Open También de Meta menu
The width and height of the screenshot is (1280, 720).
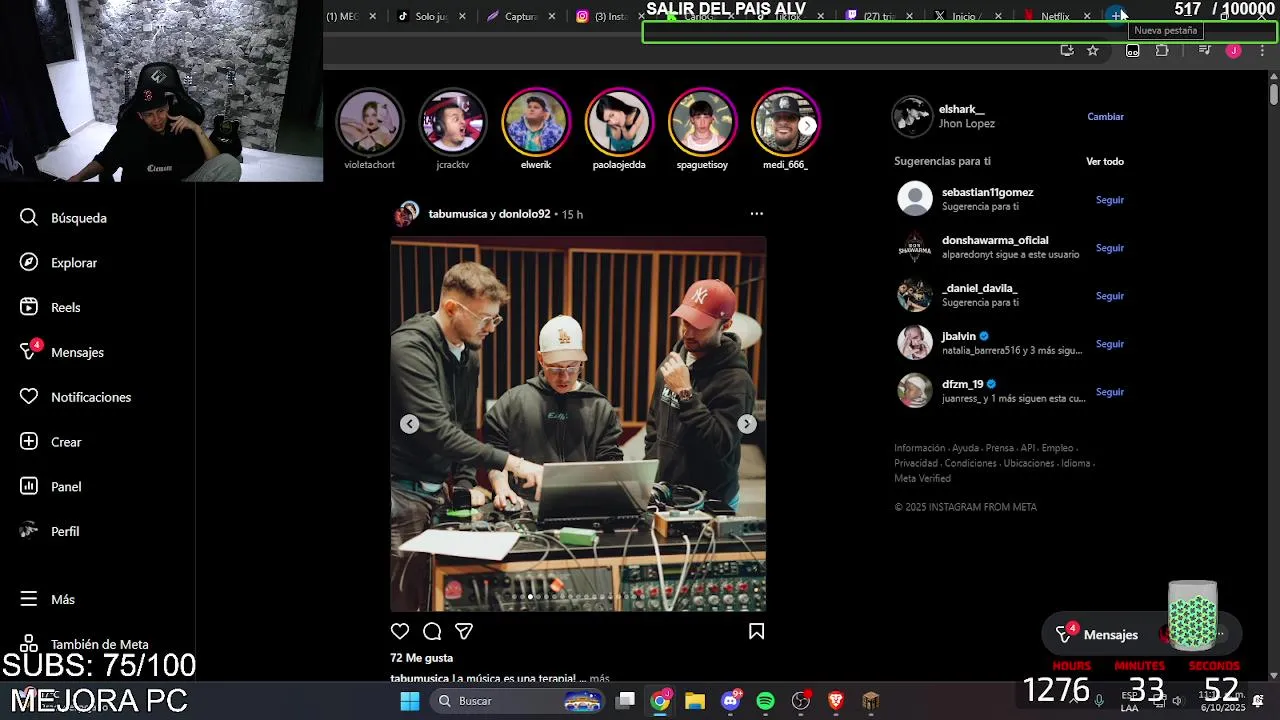pyautogui.click(x=85, y=644)
